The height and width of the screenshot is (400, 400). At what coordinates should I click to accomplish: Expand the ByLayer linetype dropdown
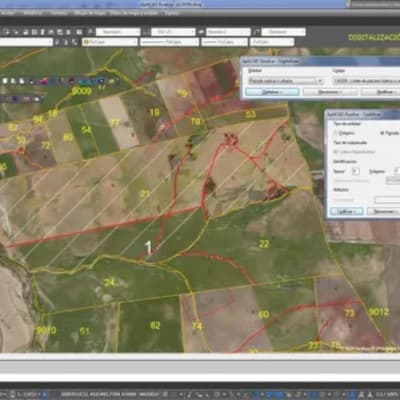pos(169,42)
